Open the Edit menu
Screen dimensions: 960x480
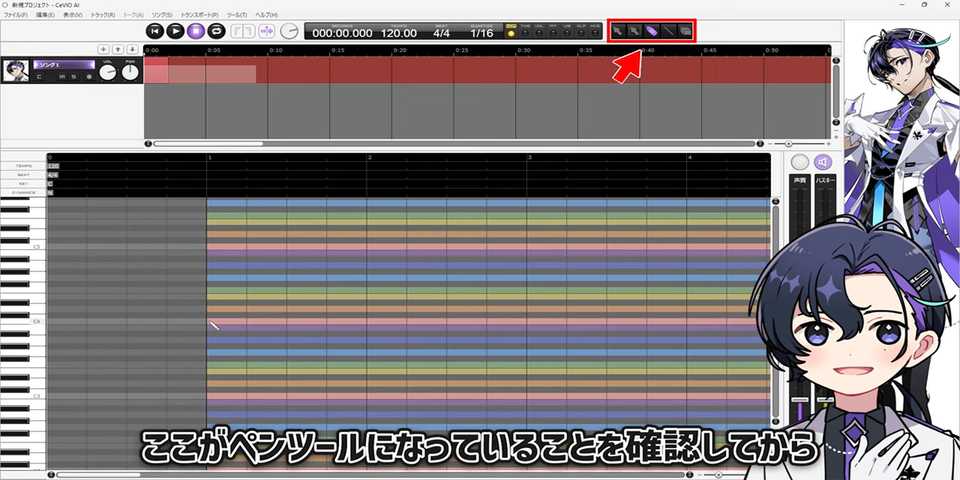tap(46, 14)
